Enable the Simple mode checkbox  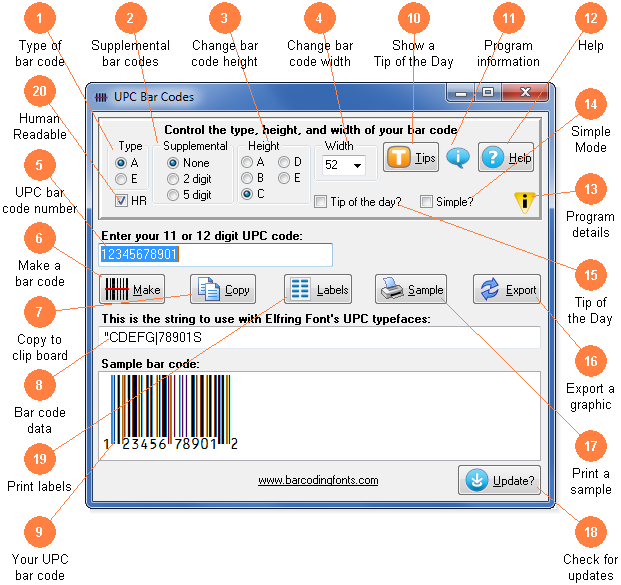click(426, 202)
